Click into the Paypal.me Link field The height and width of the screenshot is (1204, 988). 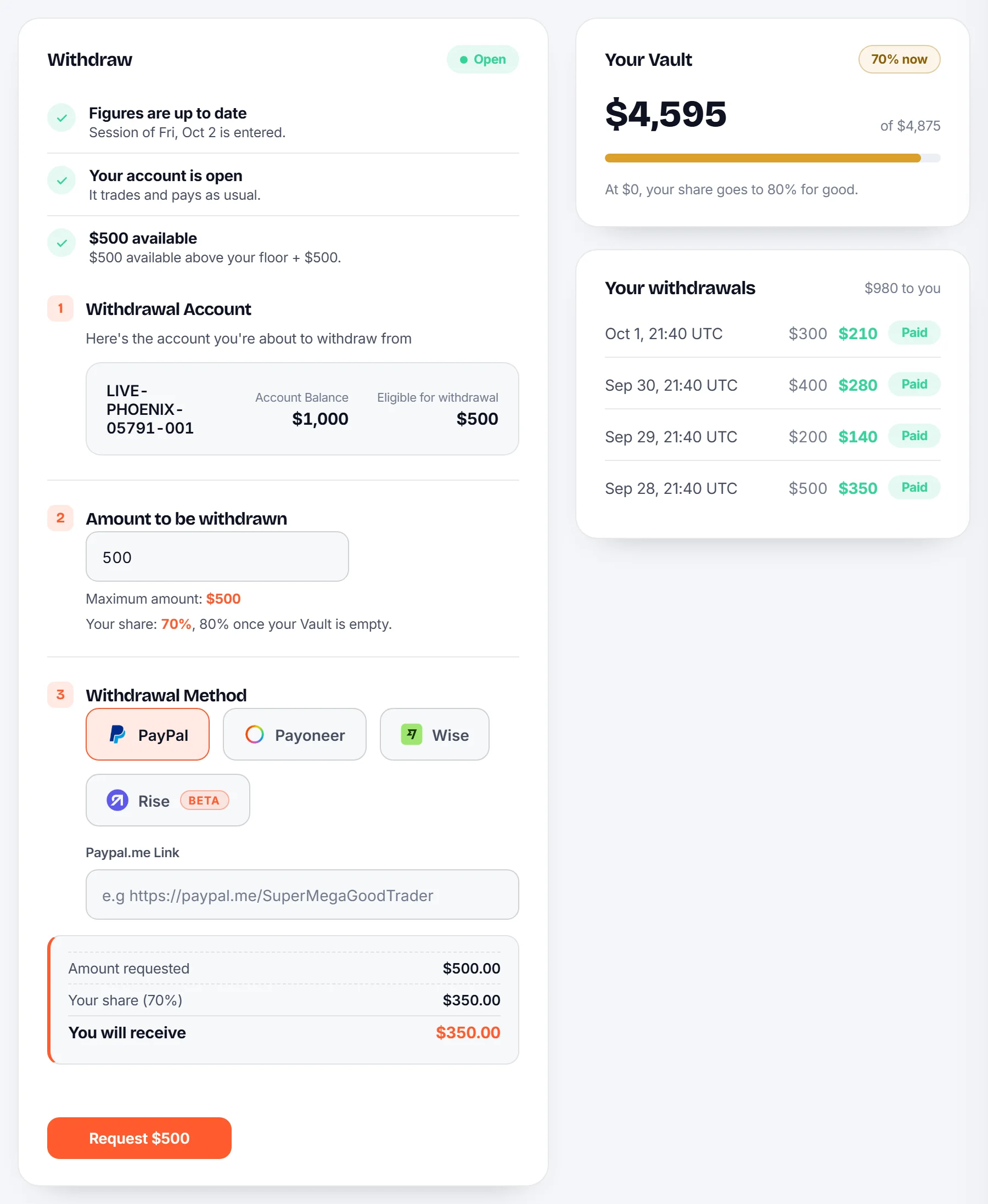(x=302, y=894)
